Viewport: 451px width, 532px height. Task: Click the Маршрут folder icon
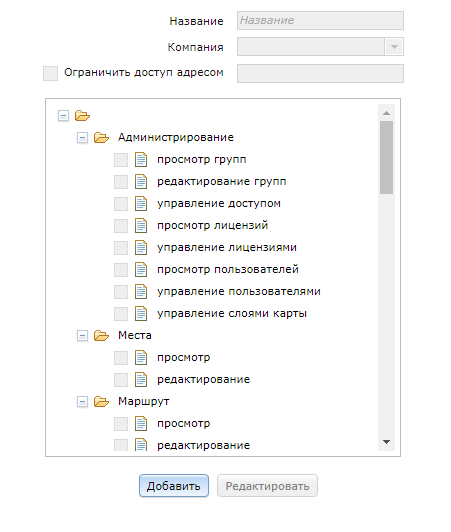101,402
